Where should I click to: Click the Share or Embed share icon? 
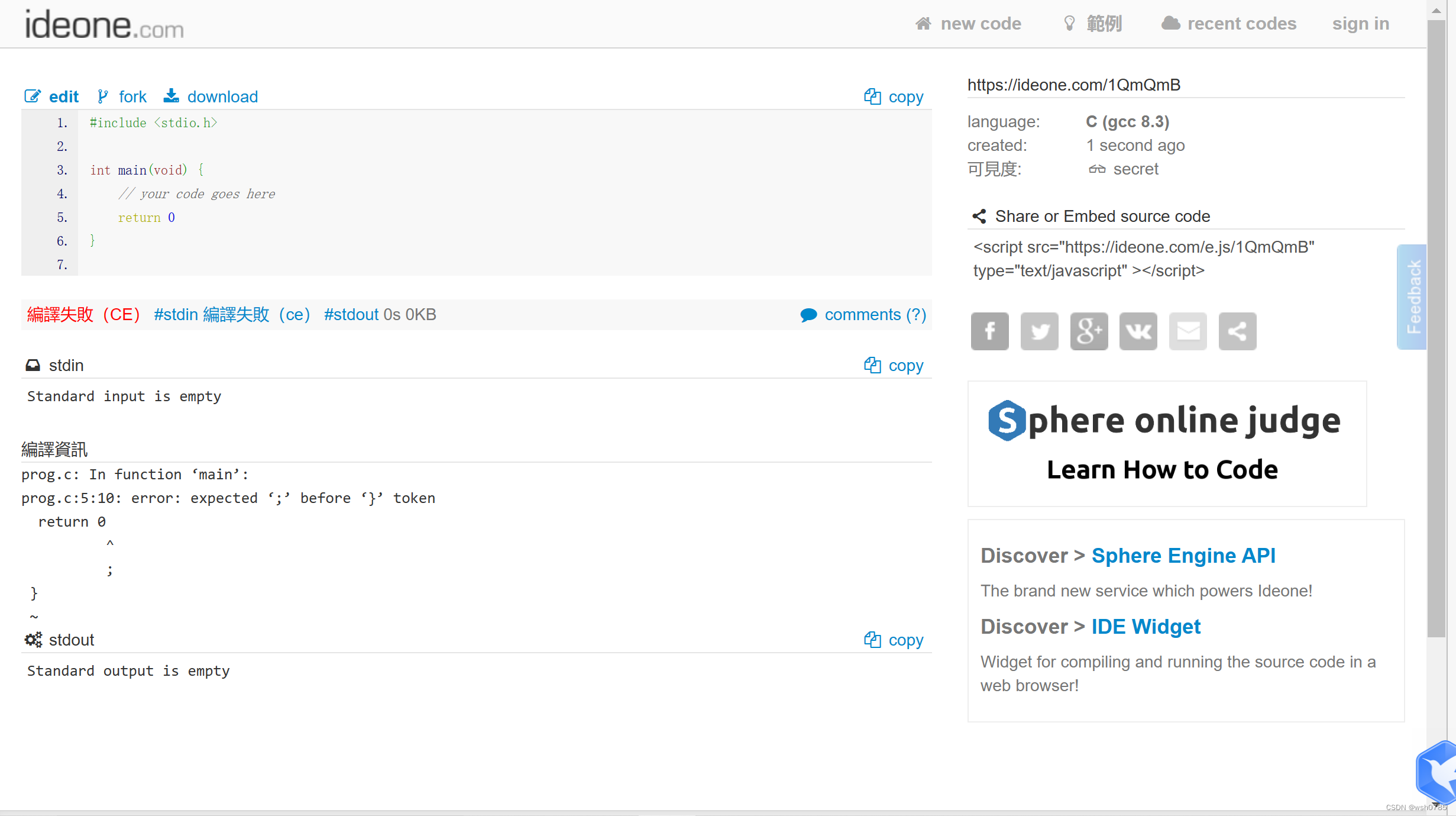979,216
